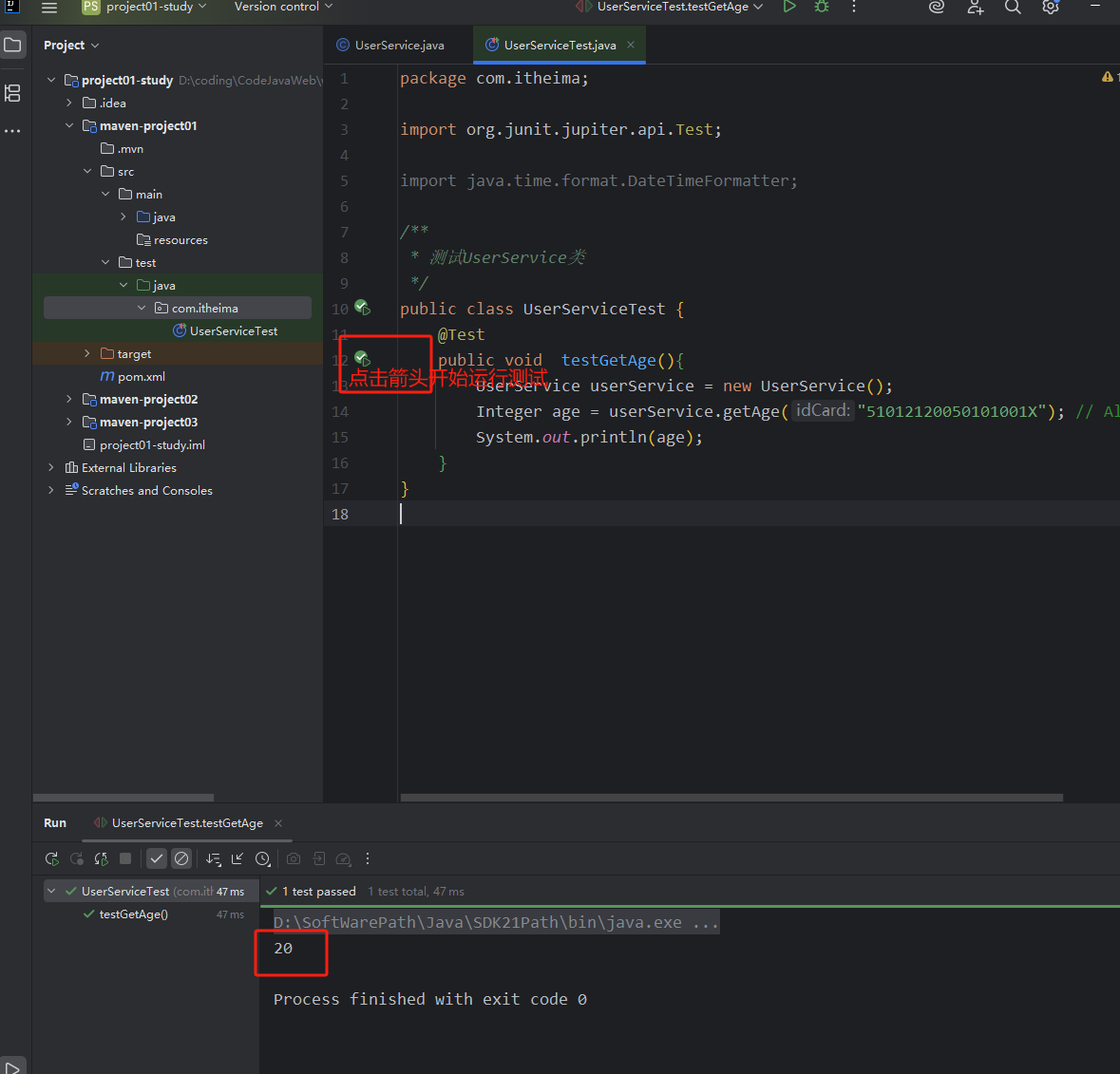Image resolution: width=1120 pixels, height=1074 pixels.
Task: Open the More Actions vertical dots in top toolbar
Action: click(854, 7)
